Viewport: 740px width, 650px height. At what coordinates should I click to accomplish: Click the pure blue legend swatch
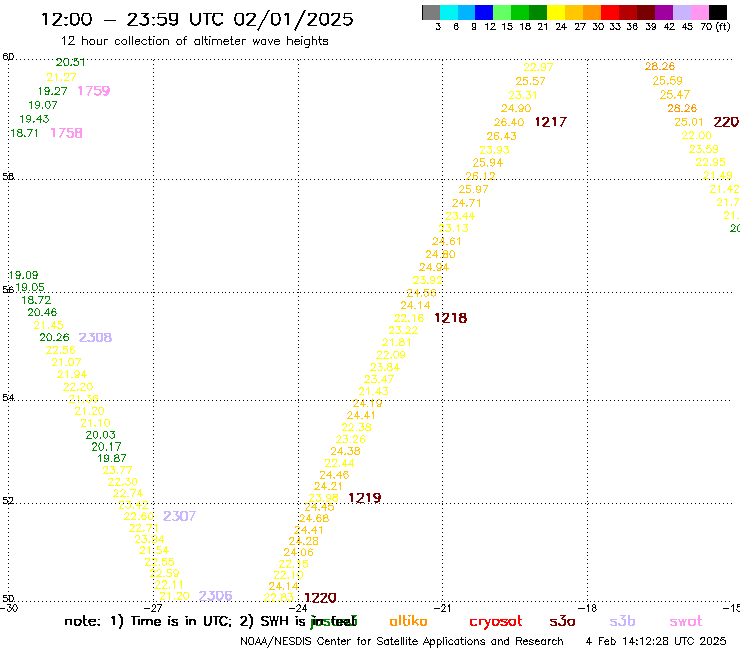[484, 12]
